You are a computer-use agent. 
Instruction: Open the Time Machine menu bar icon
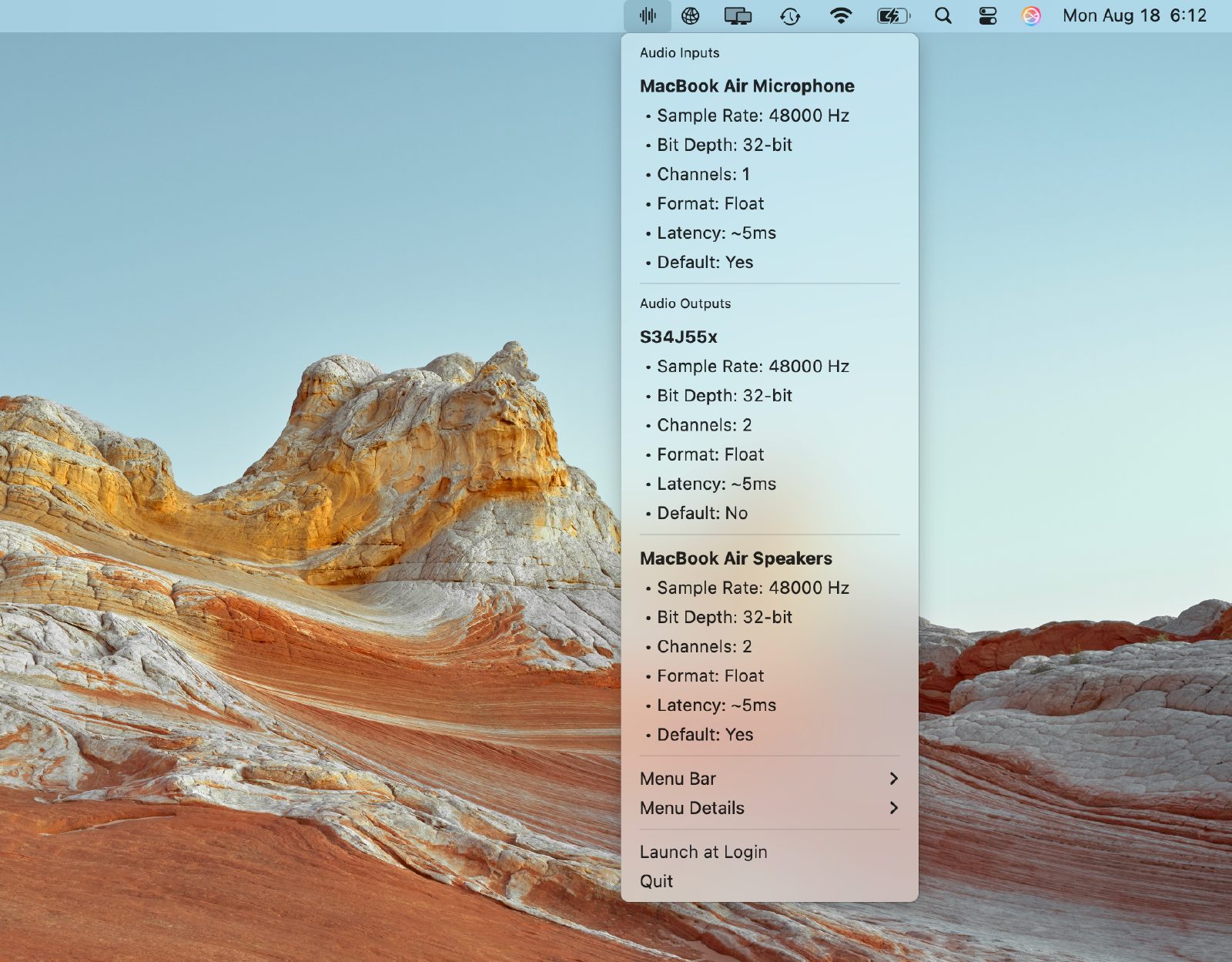click(790, 15)
